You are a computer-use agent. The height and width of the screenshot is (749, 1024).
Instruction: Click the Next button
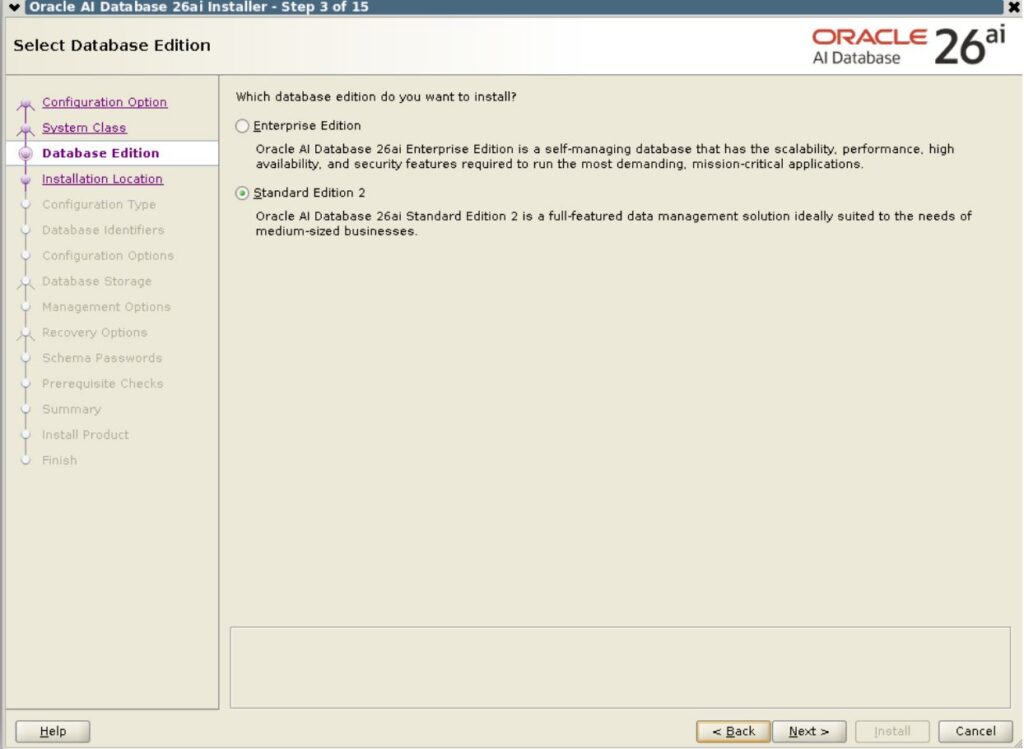point(809,731)
